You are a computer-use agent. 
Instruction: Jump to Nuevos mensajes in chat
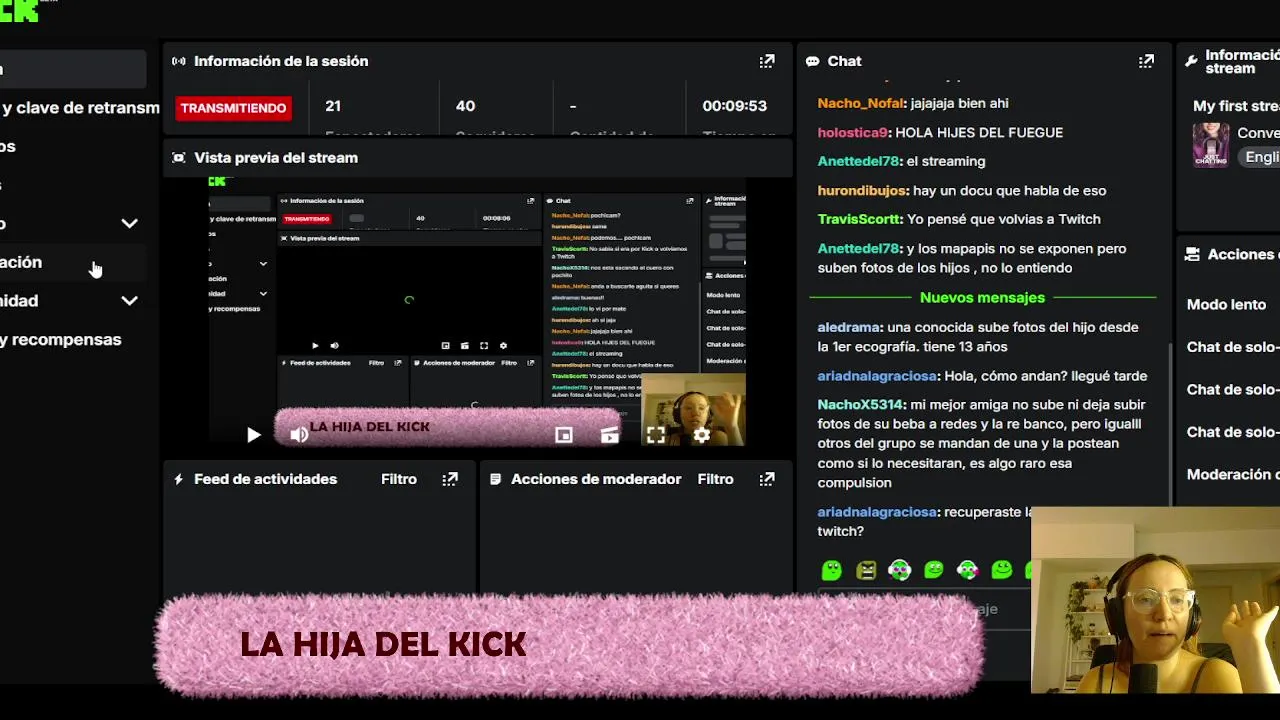click(982, 297)
